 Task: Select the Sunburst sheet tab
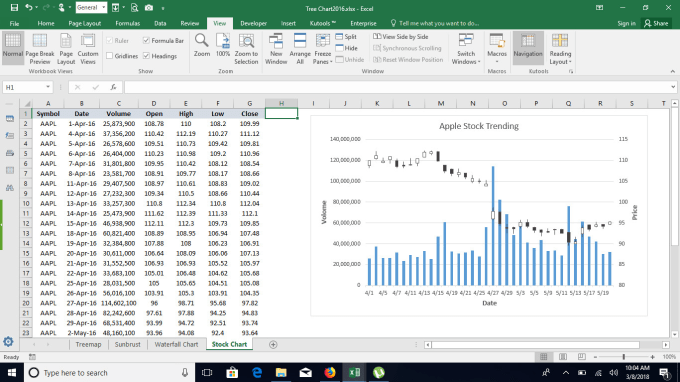(128, 344)
